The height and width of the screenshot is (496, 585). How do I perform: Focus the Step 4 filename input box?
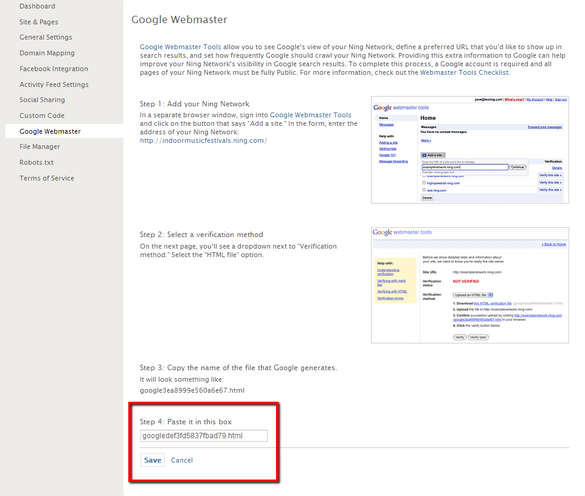(x=204, y=436)
